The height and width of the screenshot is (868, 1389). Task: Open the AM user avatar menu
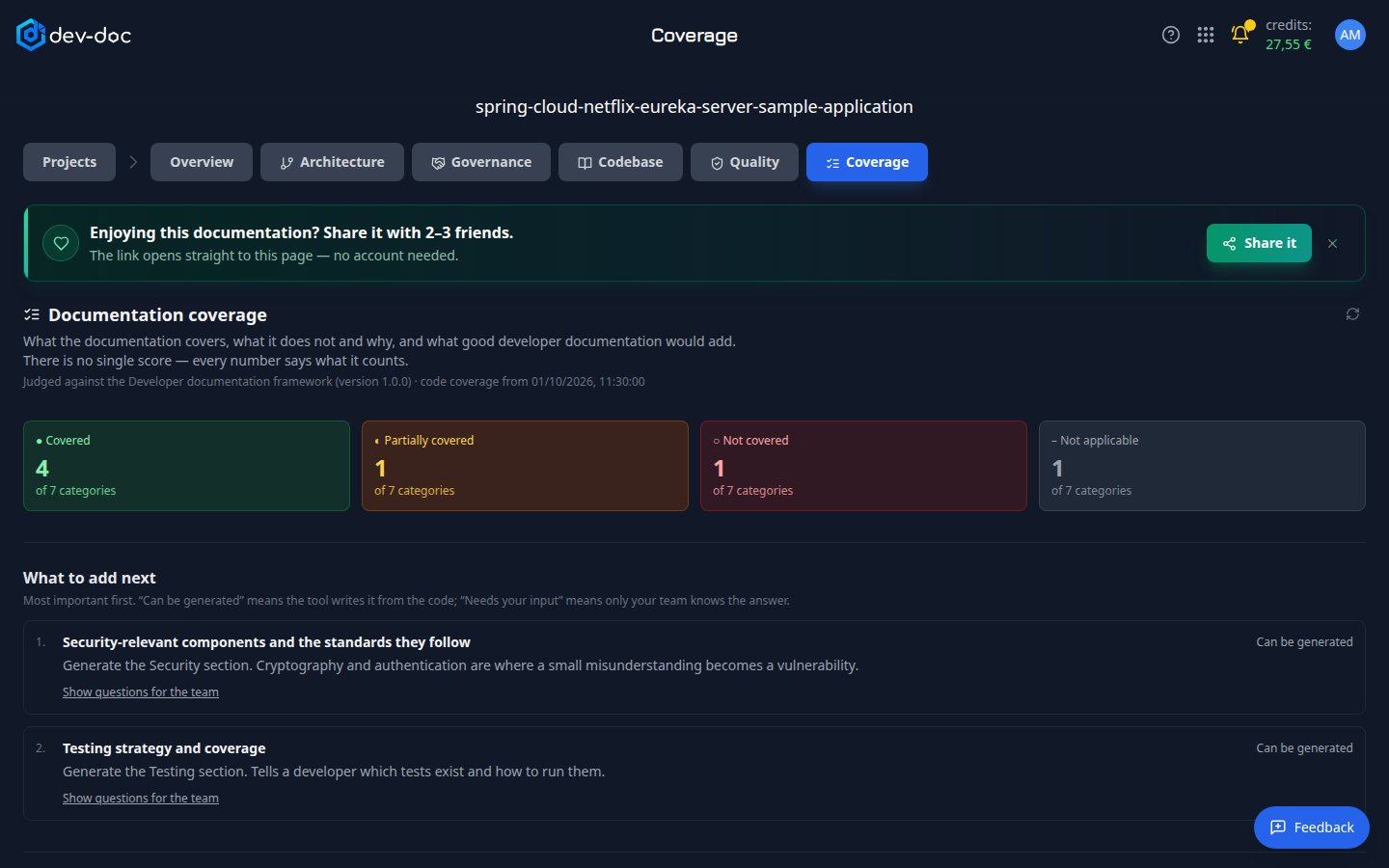pyautogui.click(x=1350, y=35)
